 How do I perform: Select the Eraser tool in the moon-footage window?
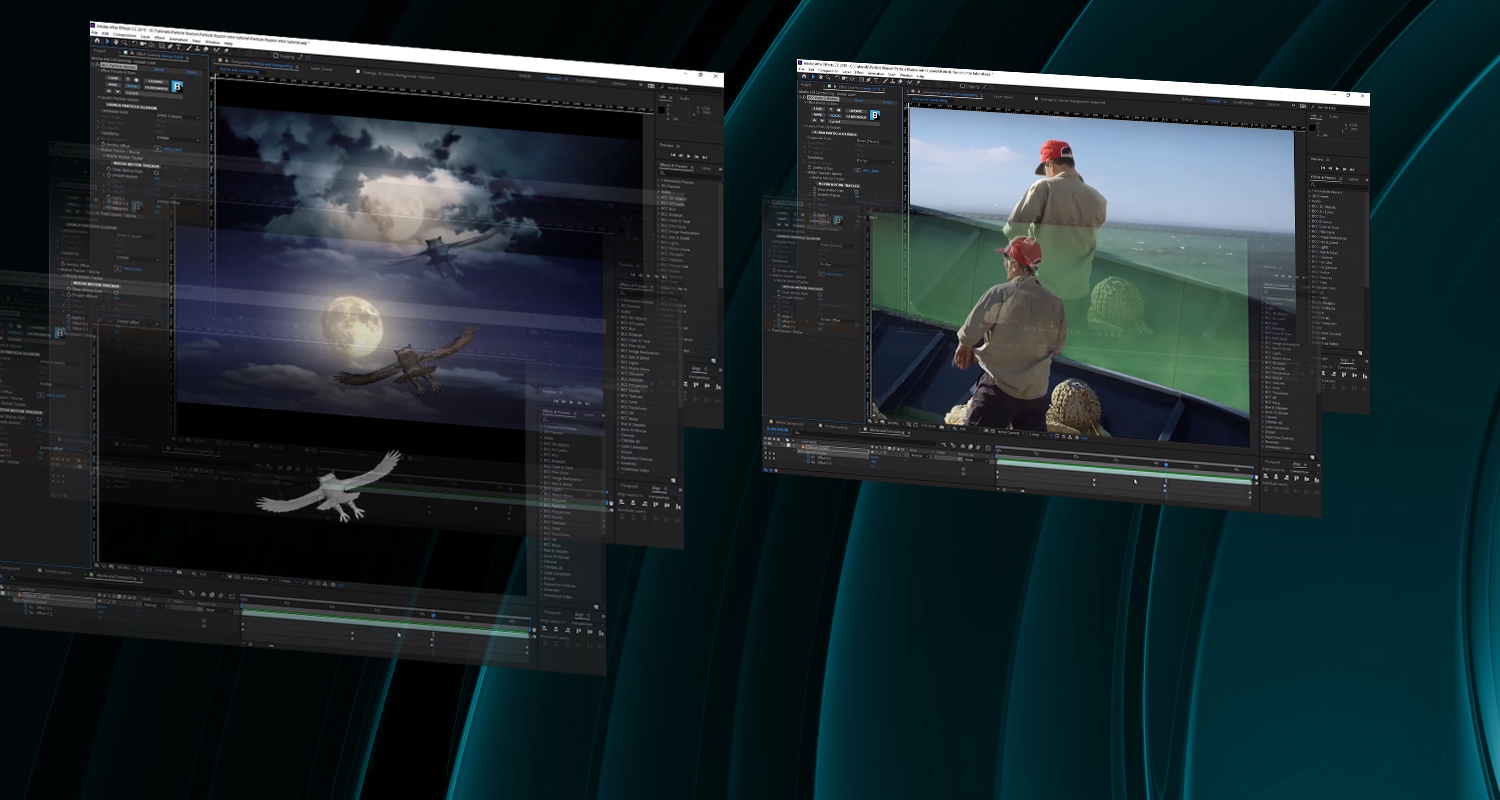coord(206,49)
